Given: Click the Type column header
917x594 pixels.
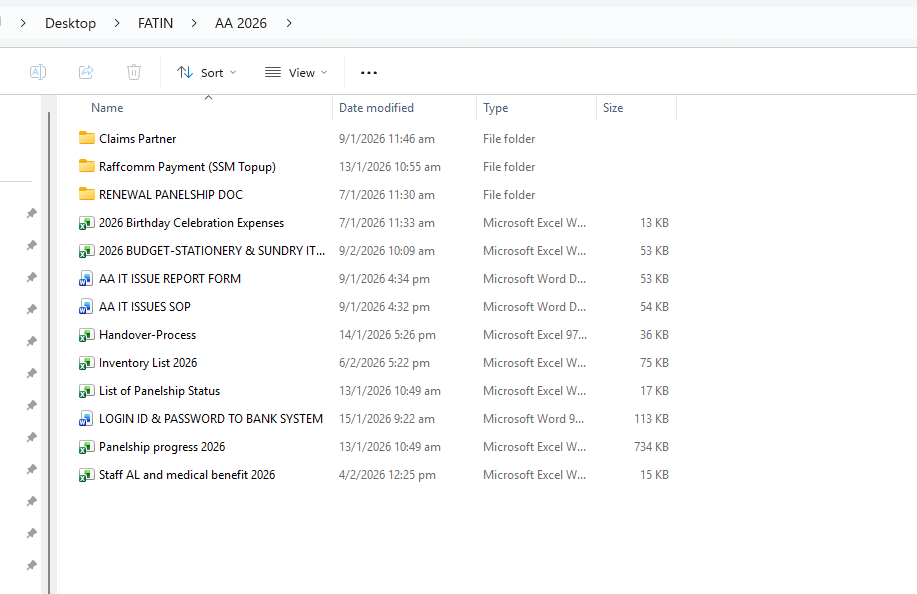Looking at the screenshot, I should 496,108.
